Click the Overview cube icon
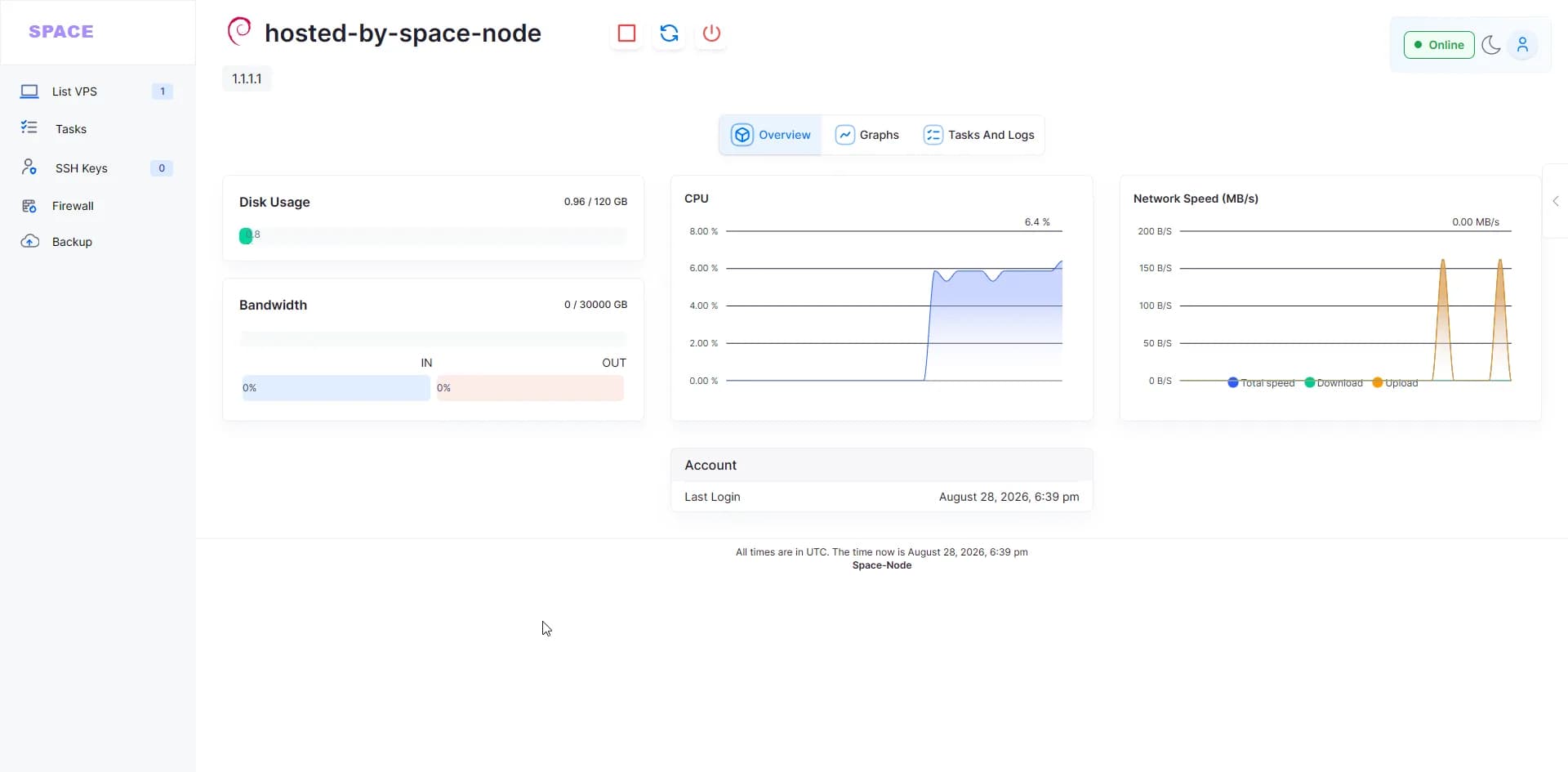This screenshot has height=772, width=1568. click(x=742, y=135)
